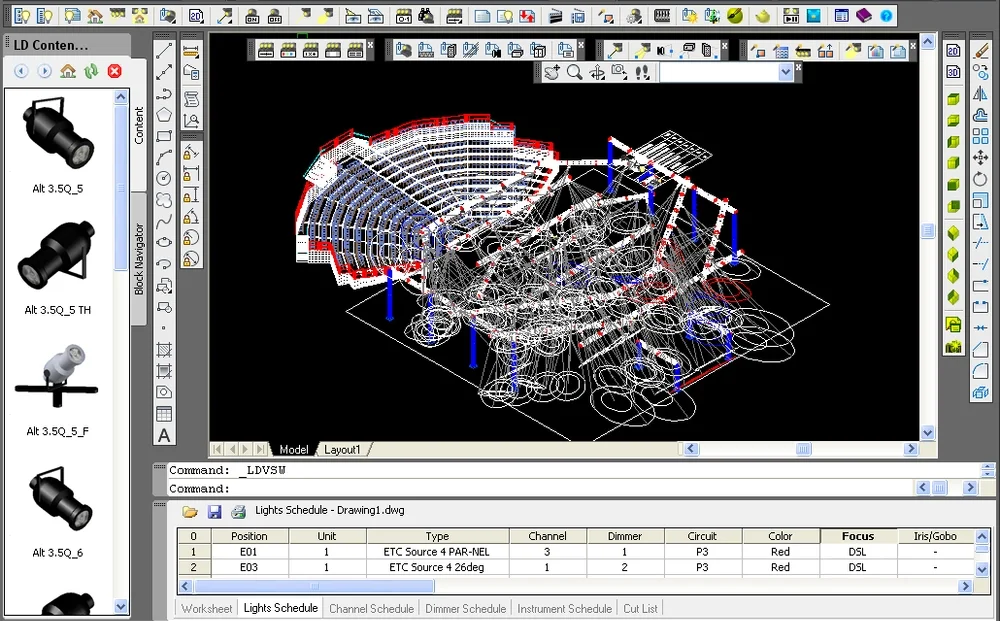Click the Walk footsteps icon in viewport toolbar
This screenshot has height=621, width=1000.
[x=642, y=73]
